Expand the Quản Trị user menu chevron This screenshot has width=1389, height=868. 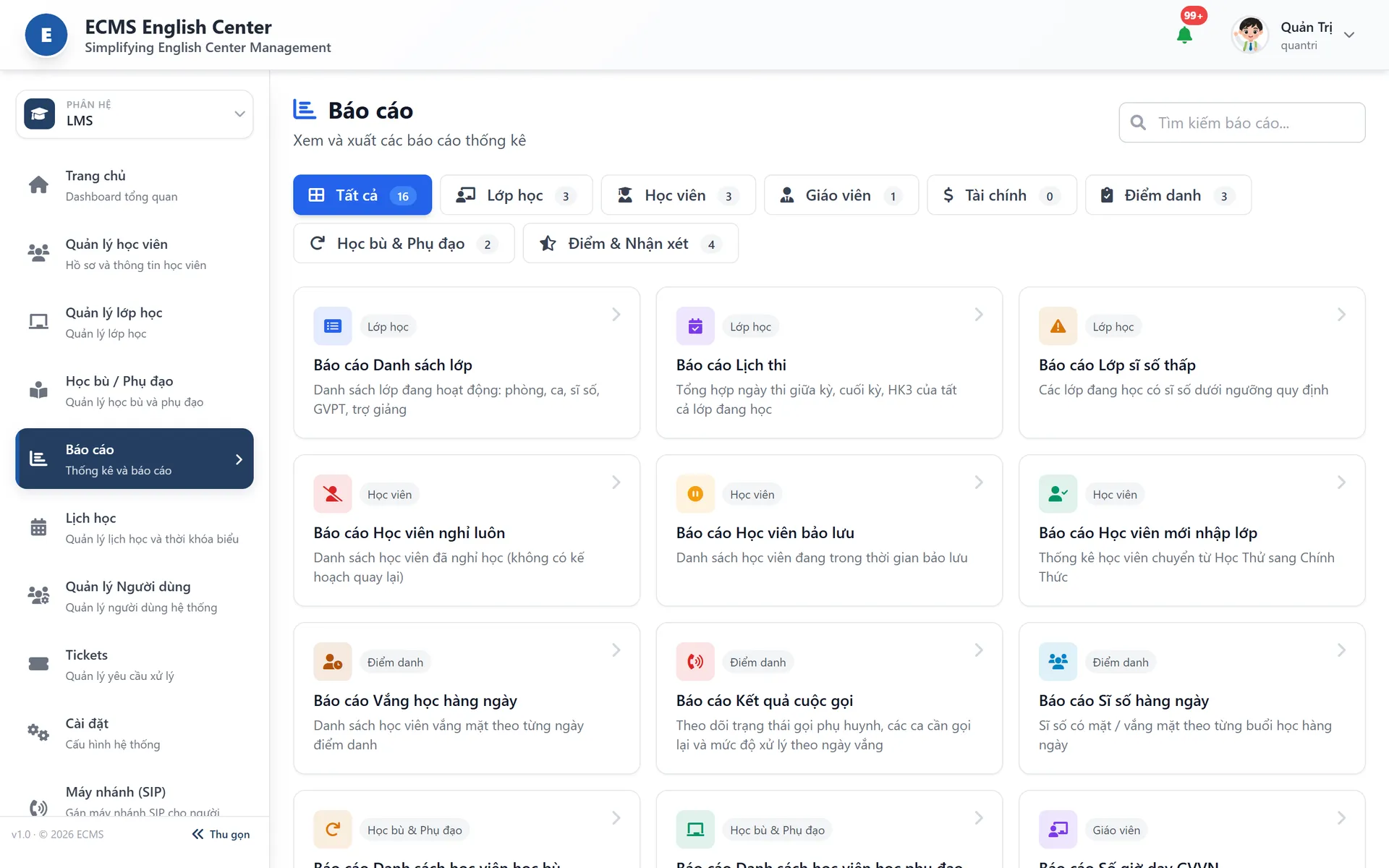1349,35
